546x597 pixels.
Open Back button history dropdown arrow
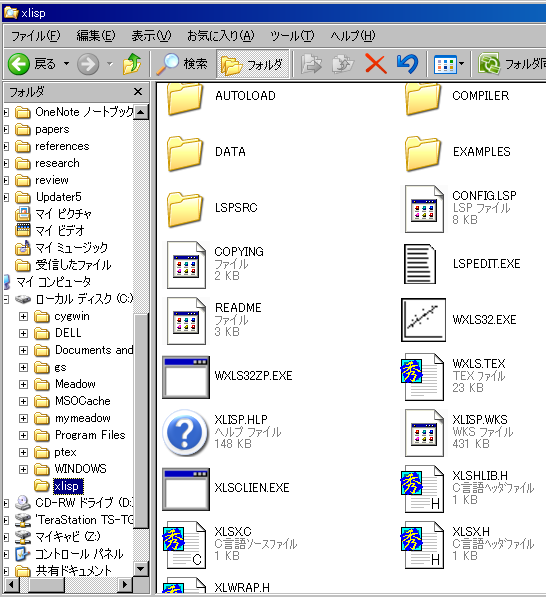coord(66,64)
